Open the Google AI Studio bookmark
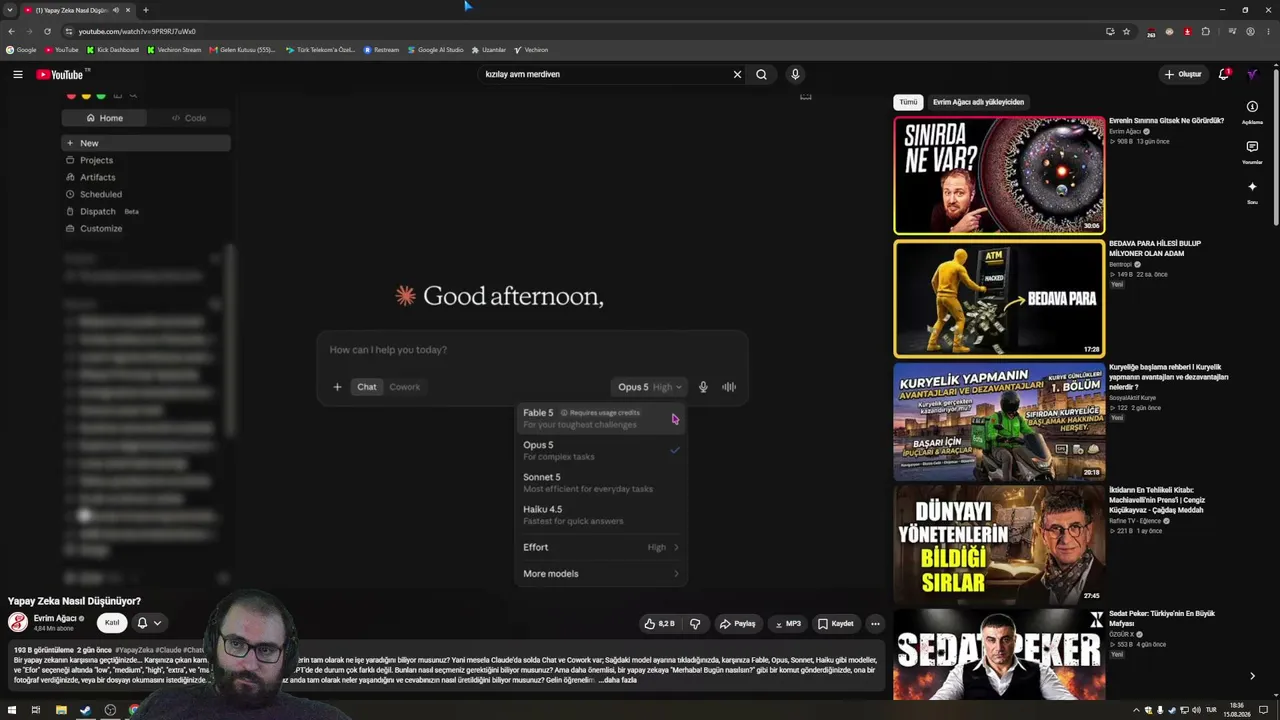Viewport: 1280px width, 720px height. click(x=436, y=50)
